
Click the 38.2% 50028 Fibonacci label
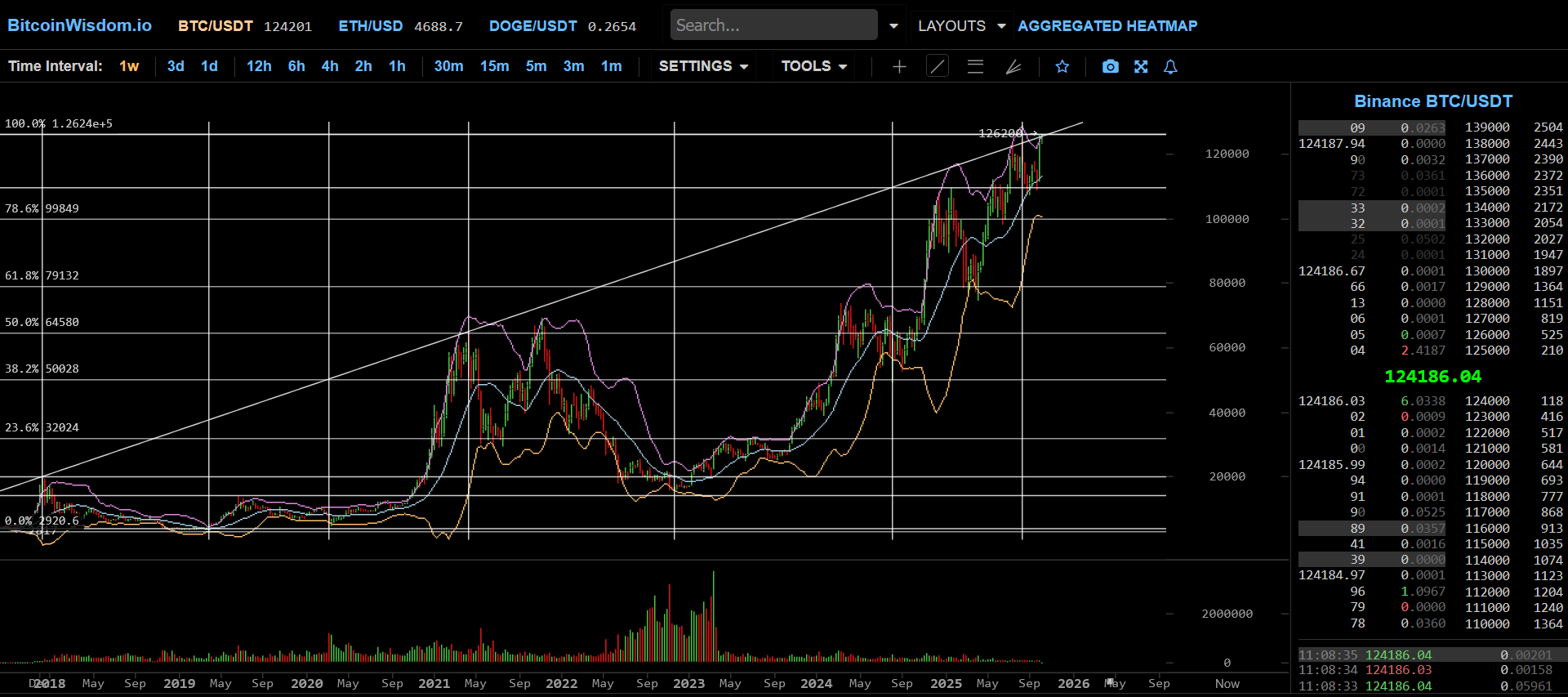(42, 369)
